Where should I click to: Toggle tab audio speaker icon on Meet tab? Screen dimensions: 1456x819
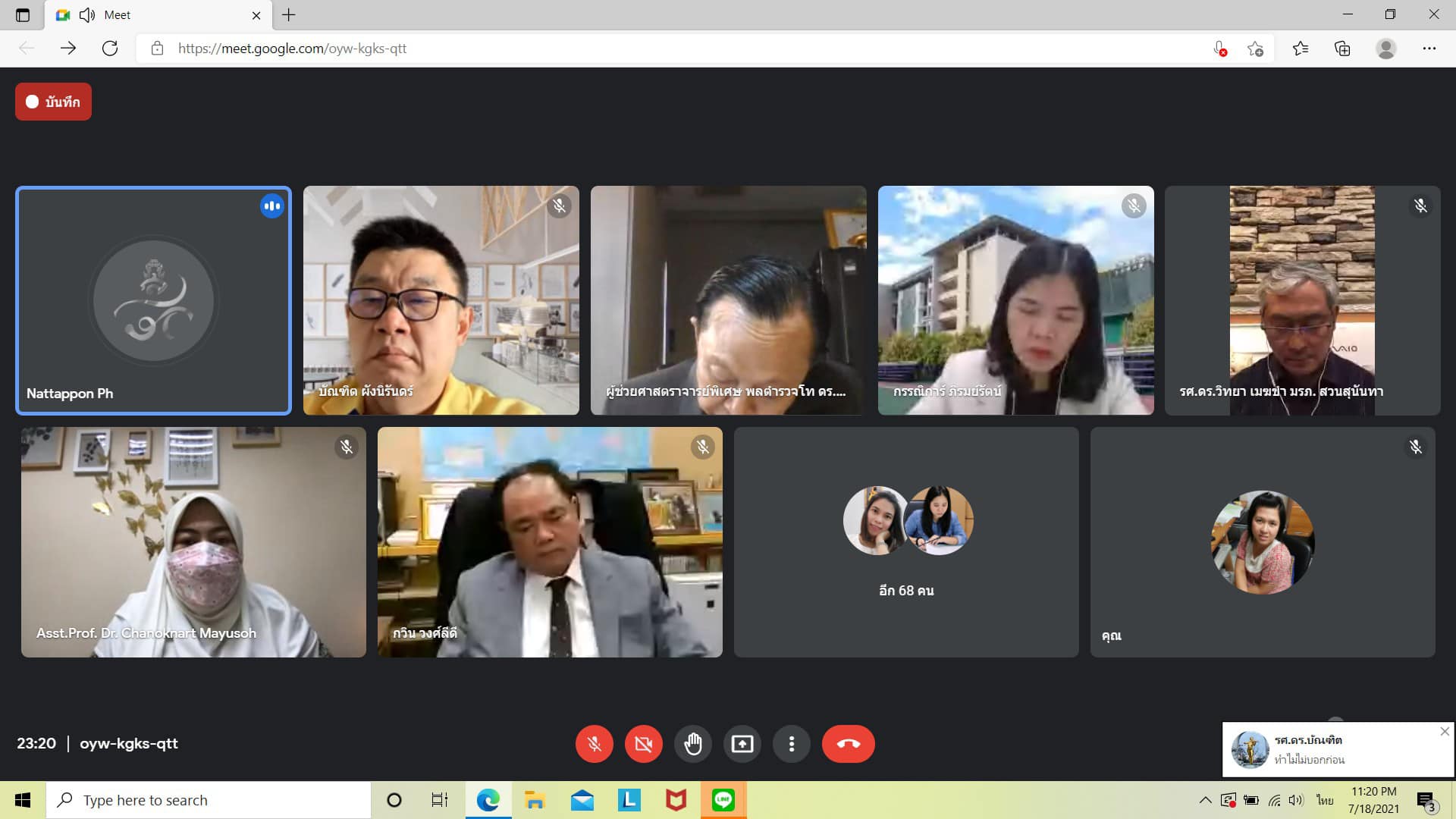(87, 15)
